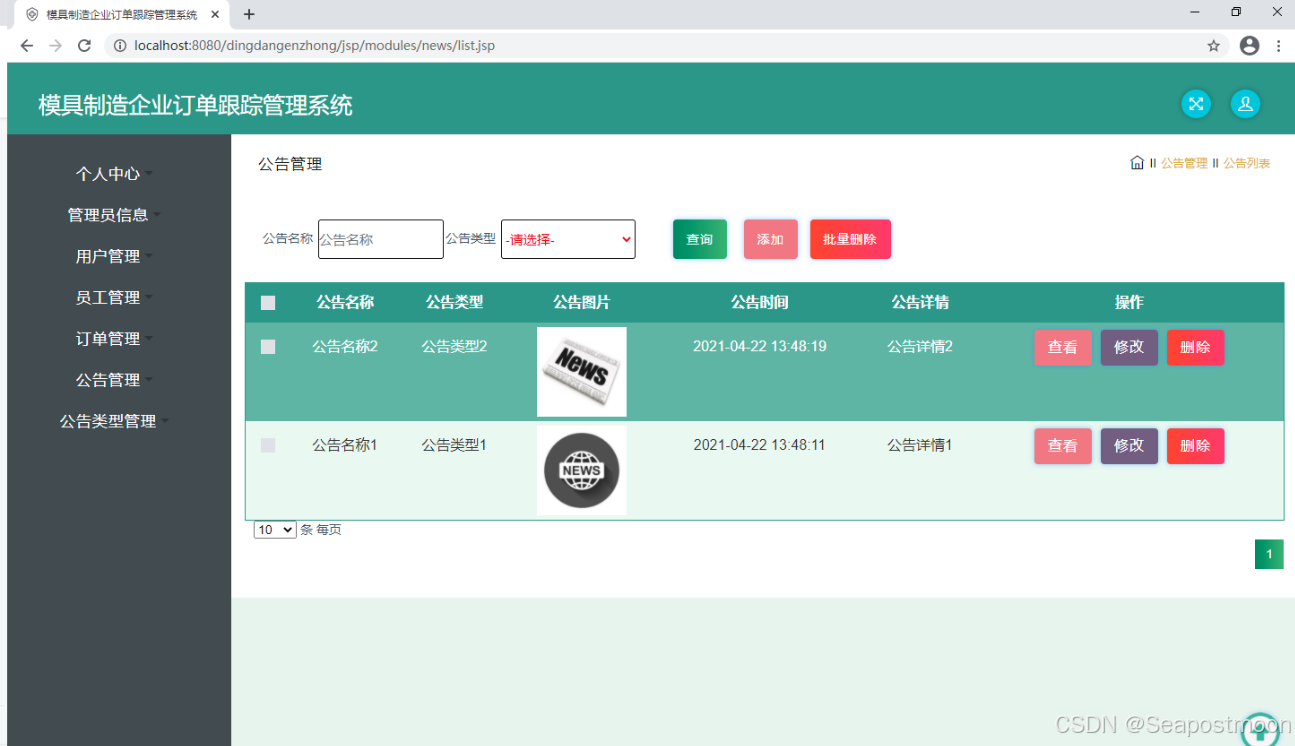Open the items-per-page dropdown showing 10

point(274,529)
